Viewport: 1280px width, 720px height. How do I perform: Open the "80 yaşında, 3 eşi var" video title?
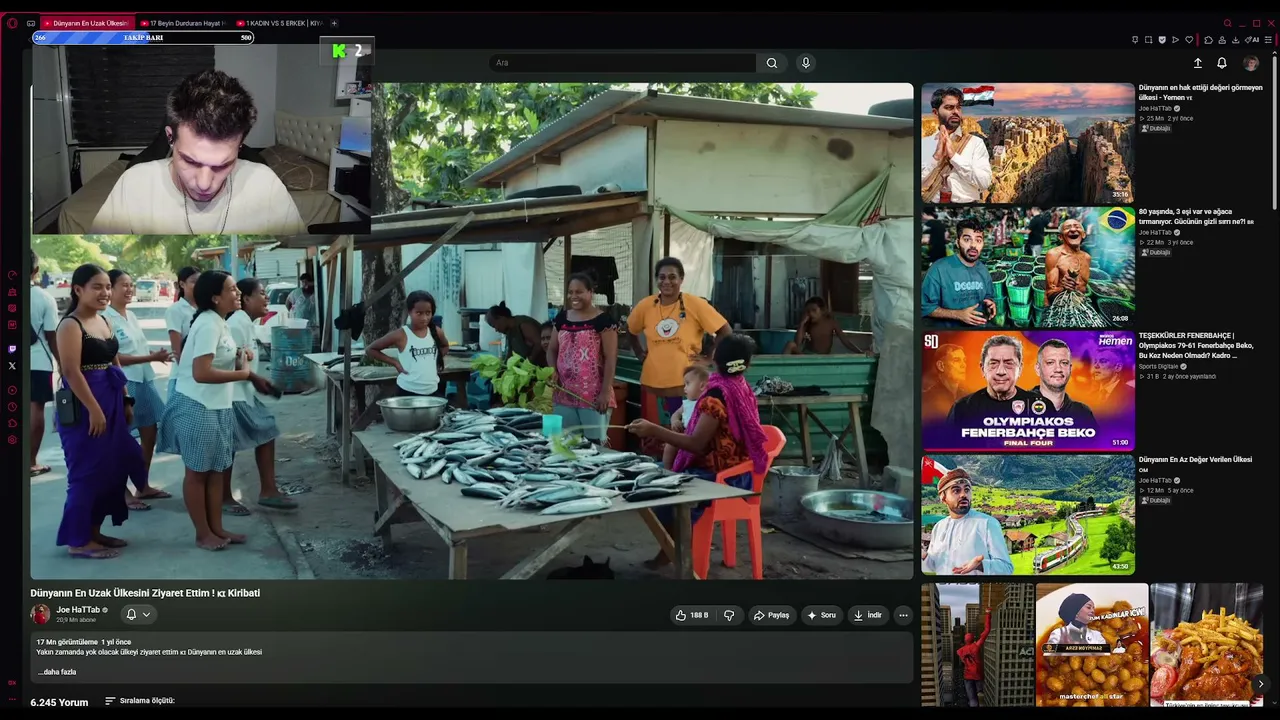point(1196,216)
